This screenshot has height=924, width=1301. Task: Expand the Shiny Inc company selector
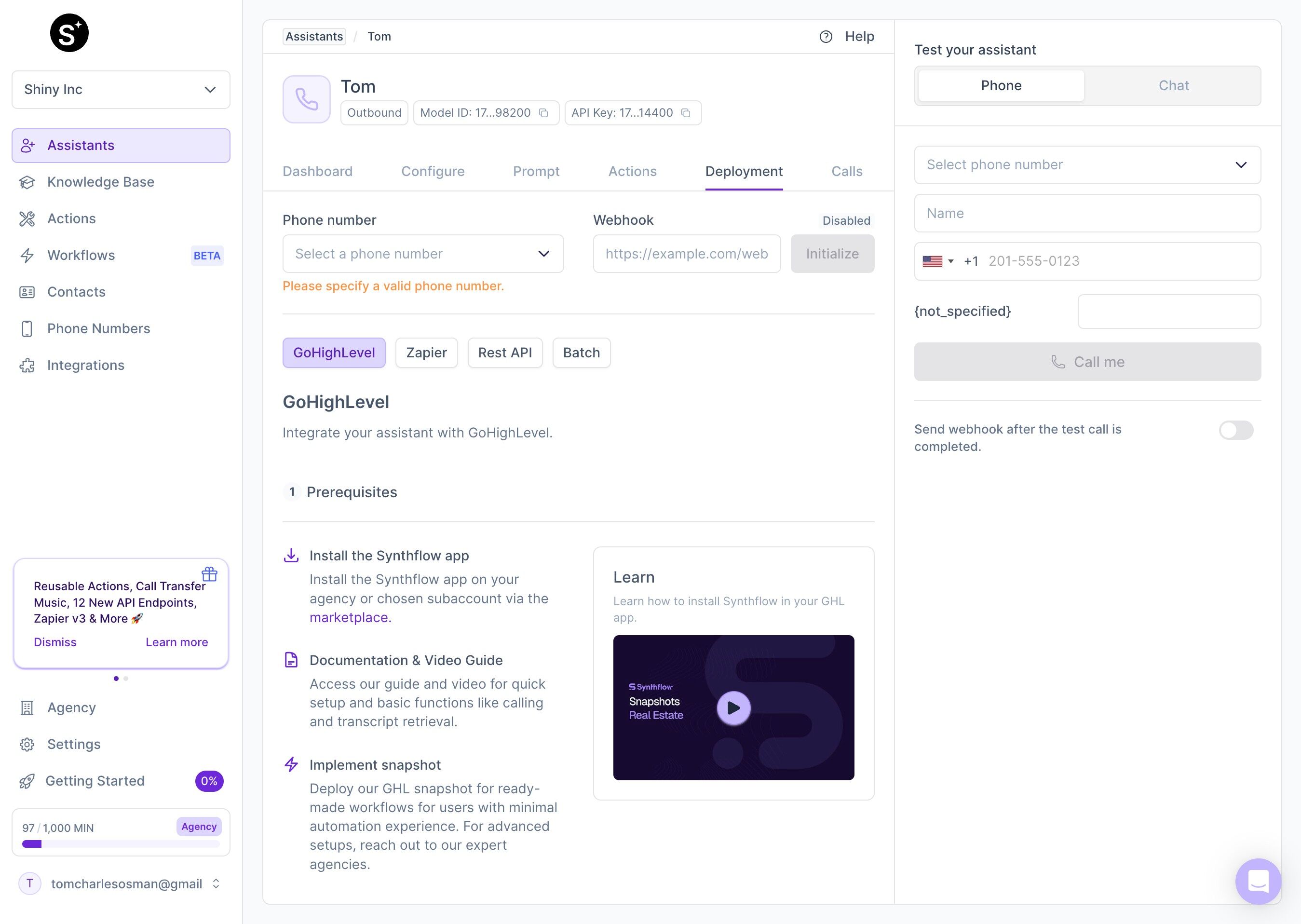(x=119, y=90)
